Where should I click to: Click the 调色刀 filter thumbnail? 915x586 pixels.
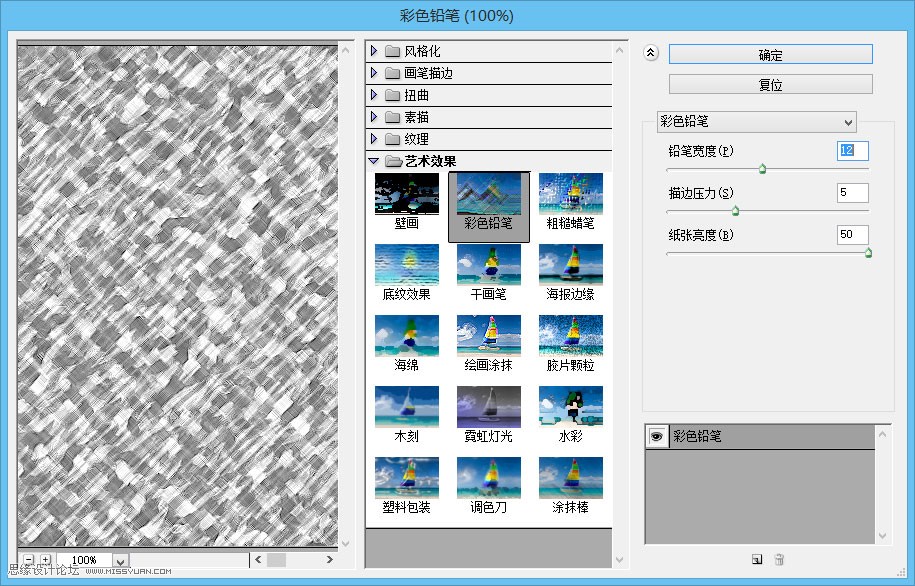click(x=488, y=478)
